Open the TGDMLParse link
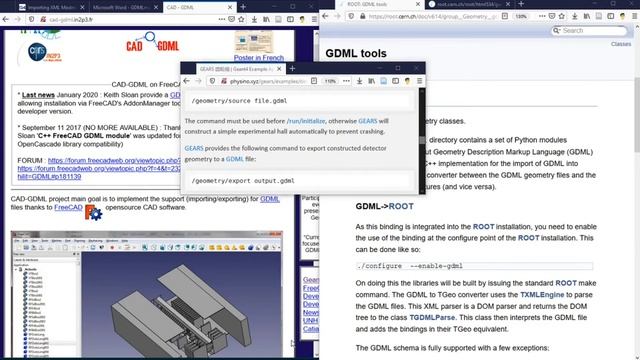This screenshot has width=640, height=360. [432, 318]
